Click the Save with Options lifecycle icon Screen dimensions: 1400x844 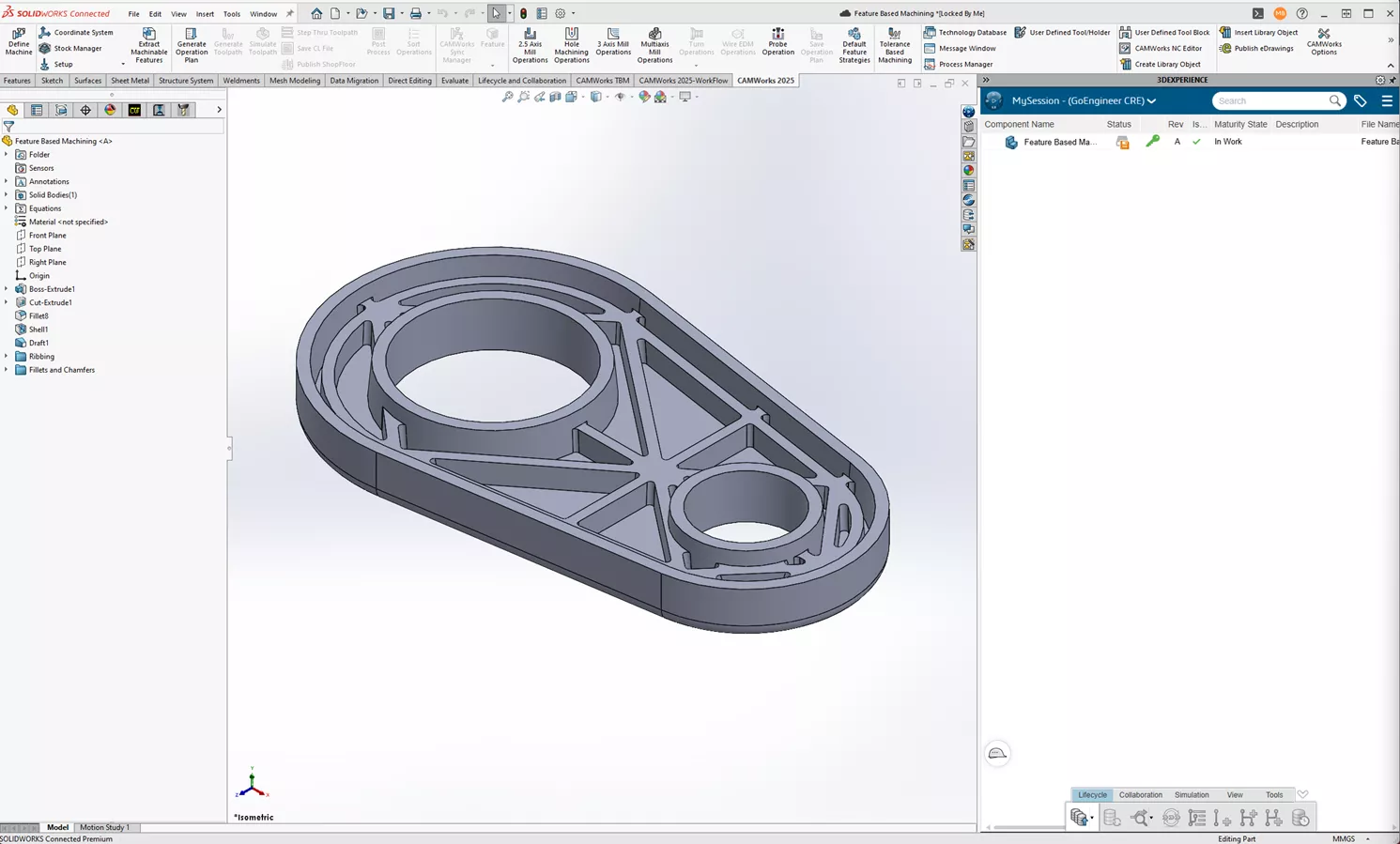tap(1081, 818)
